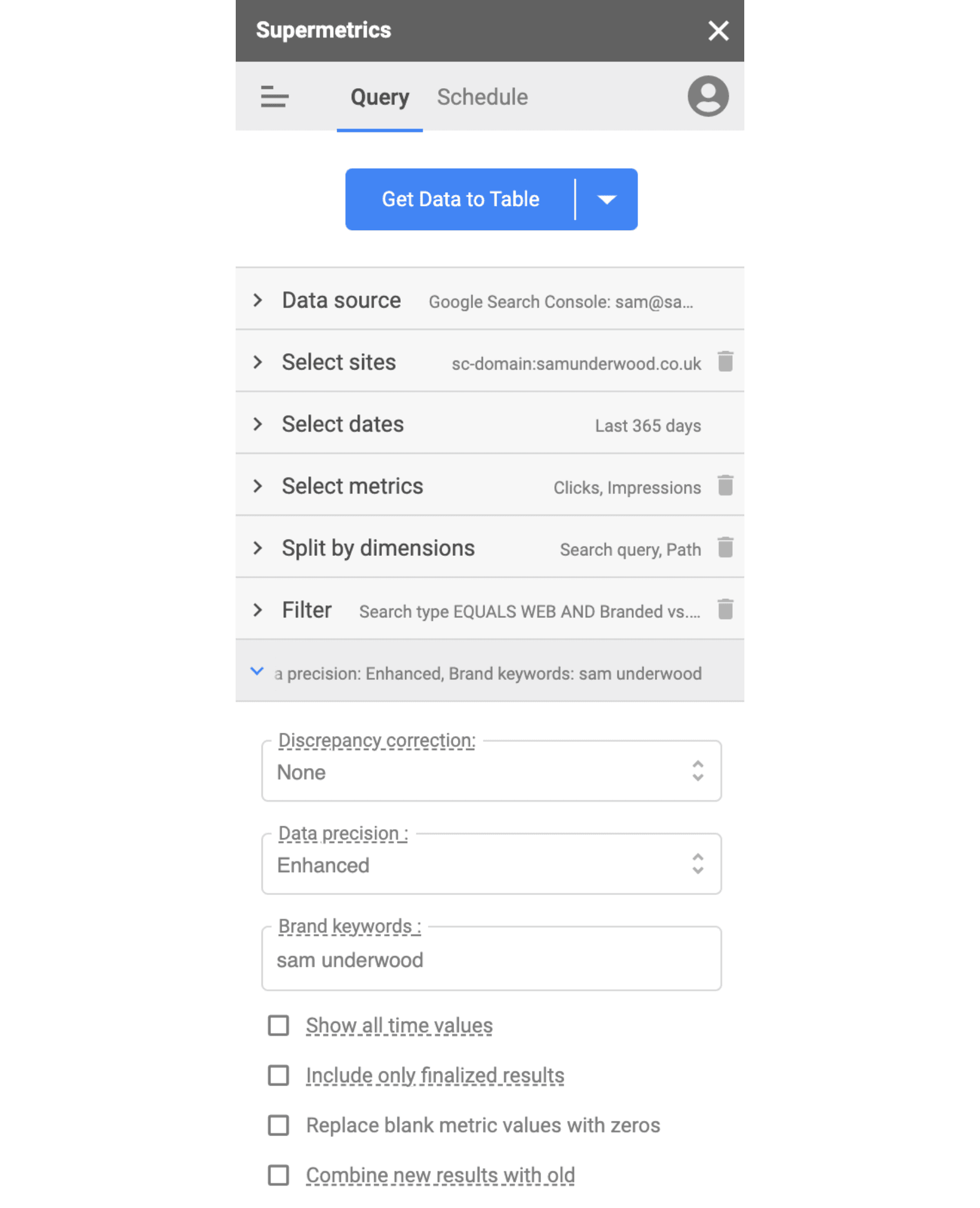Delete the Select sites entry with trash icon
The width and height of the screenshot is (980, 1208).
click(x=725, y=361)
